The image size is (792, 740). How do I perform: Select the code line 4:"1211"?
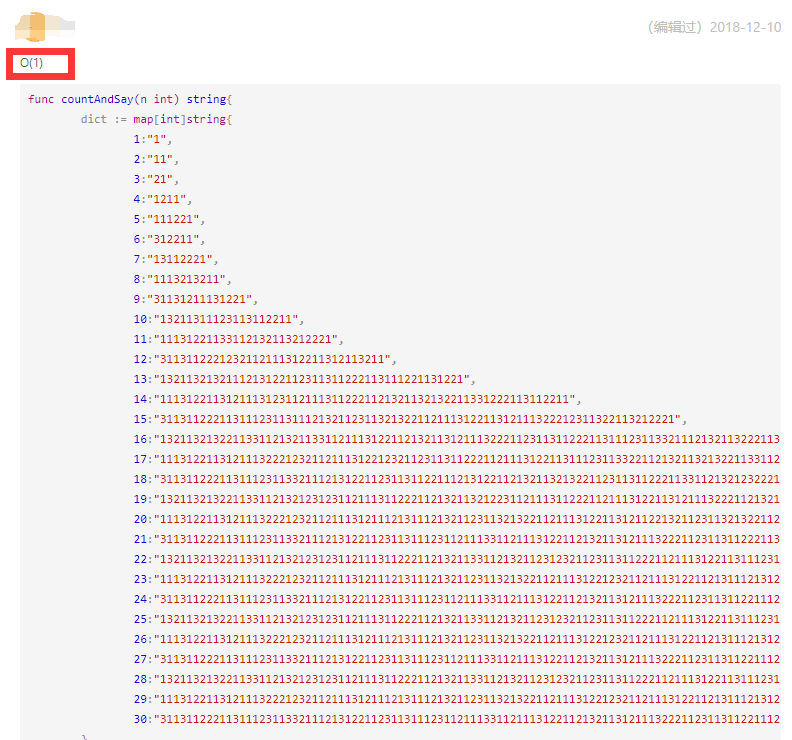(163, 200)
